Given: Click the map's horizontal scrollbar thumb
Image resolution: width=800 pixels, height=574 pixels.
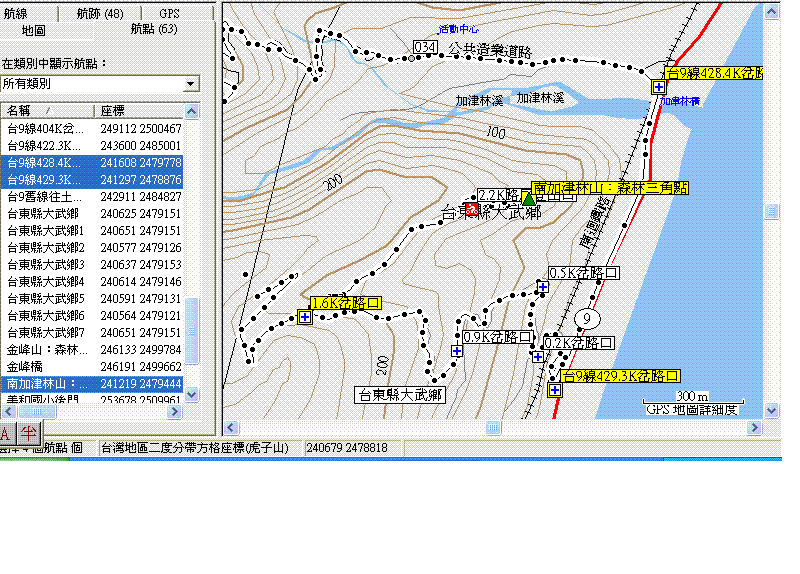Looking at the screenshot, I should (x=492, y=428).
